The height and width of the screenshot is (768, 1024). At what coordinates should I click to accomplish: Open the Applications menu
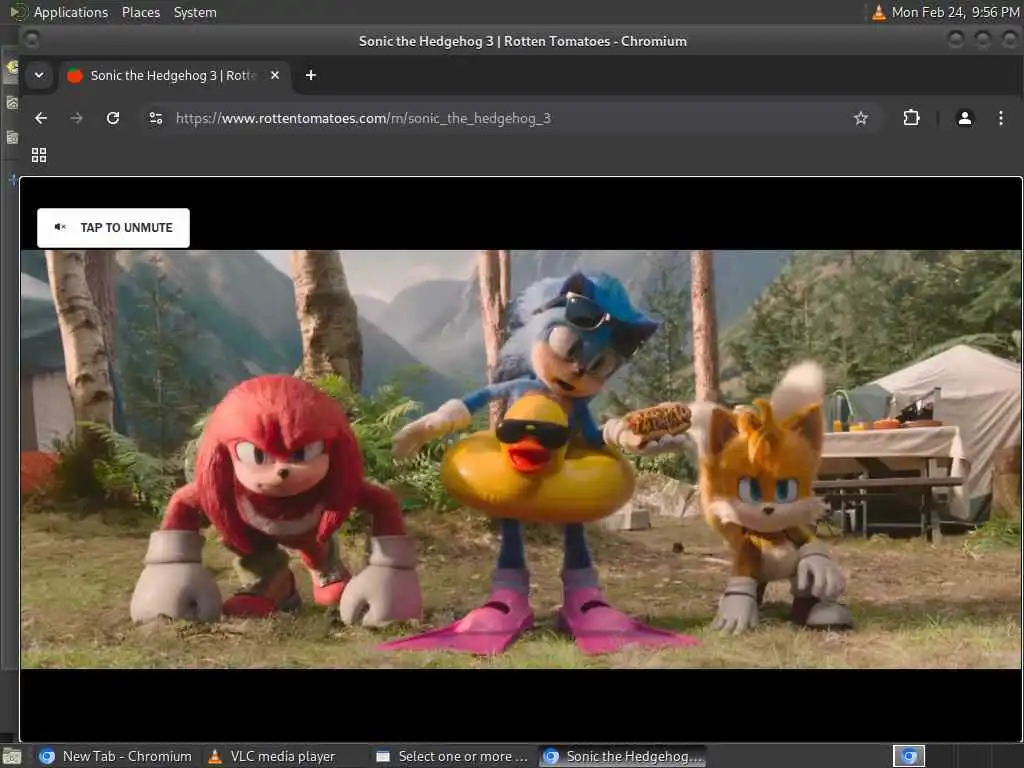click(71, 12)
